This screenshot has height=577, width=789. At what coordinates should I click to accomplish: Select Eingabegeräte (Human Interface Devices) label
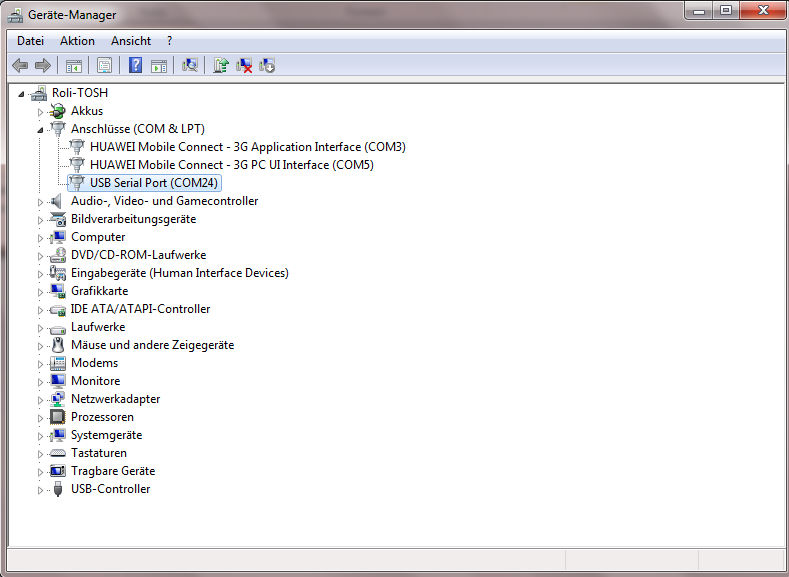(180, 273)
